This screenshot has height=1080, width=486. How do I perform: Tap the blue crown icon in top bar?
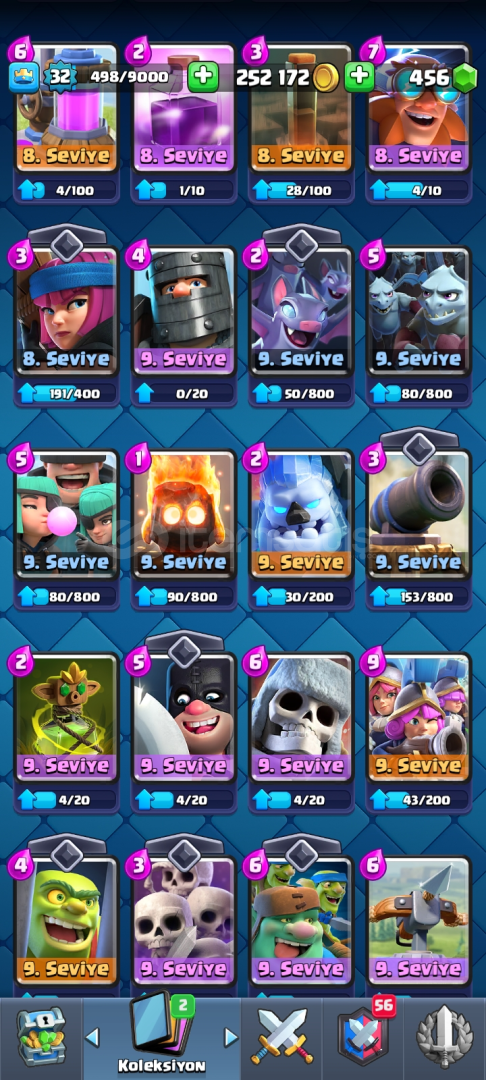23,78
